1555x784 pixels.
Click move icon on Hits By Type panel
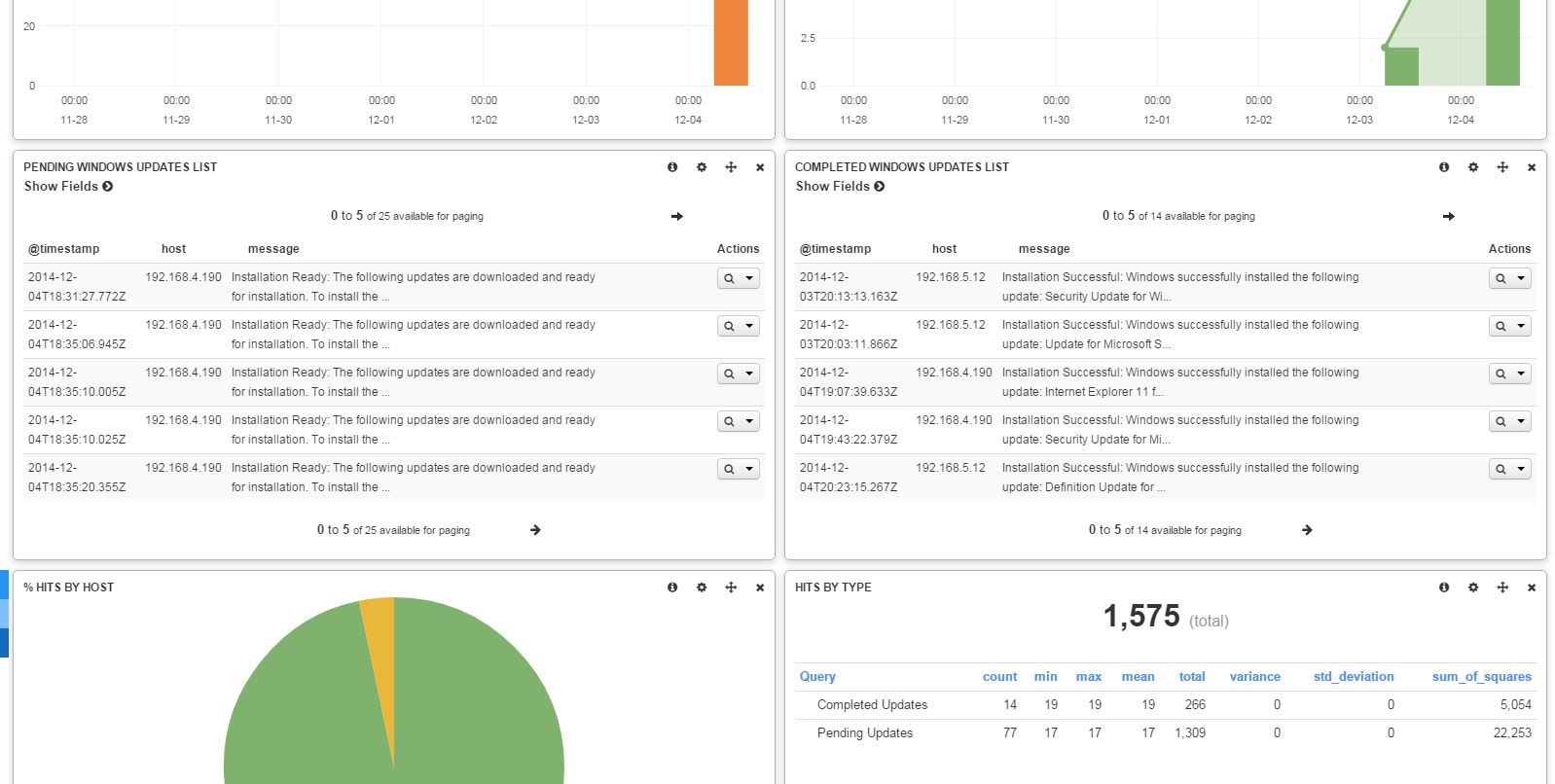click(x=1502, y=588)
